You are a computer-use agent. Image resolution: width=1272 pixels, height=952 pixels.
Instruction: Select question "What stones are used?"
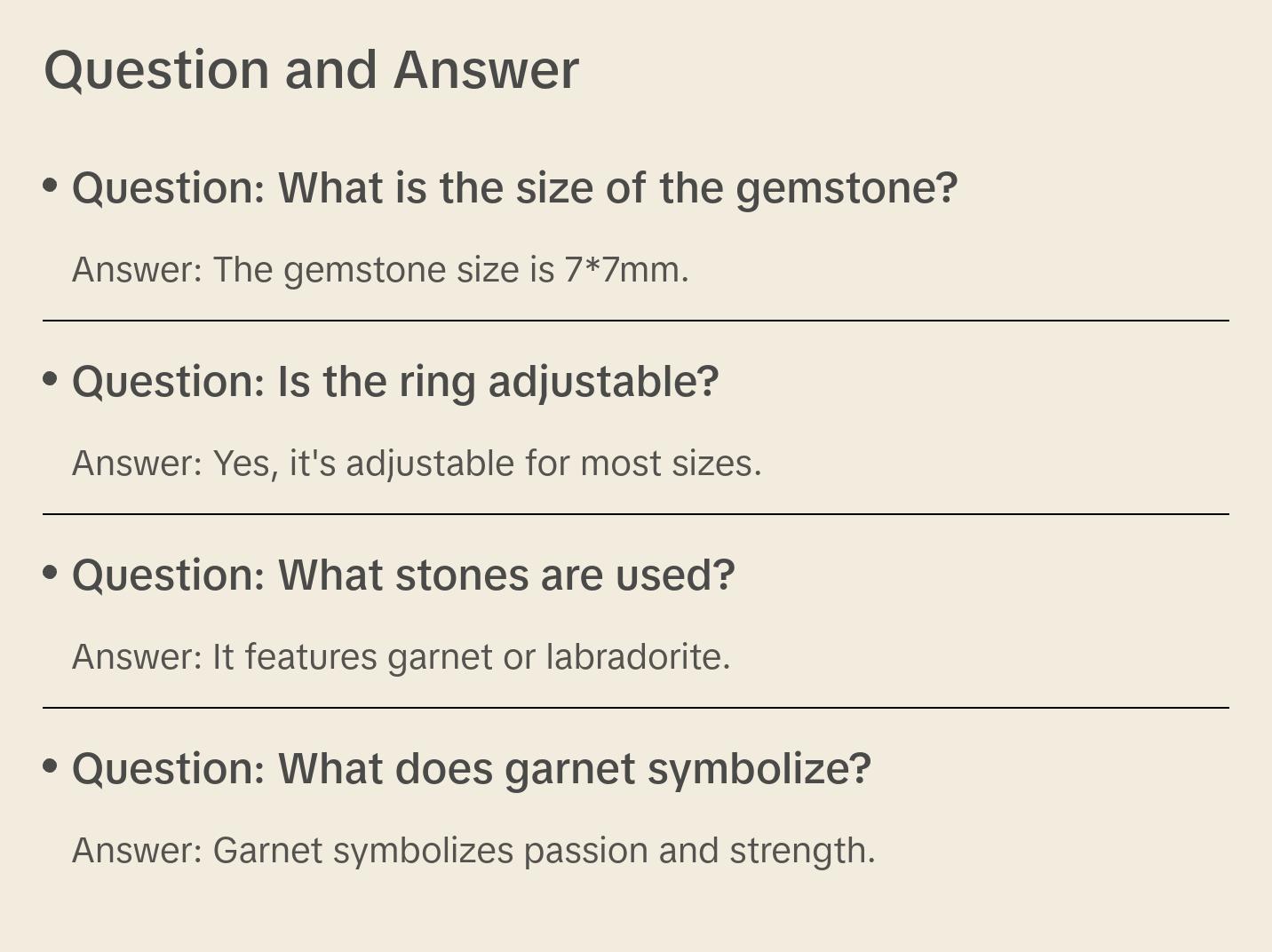point(403,575)
